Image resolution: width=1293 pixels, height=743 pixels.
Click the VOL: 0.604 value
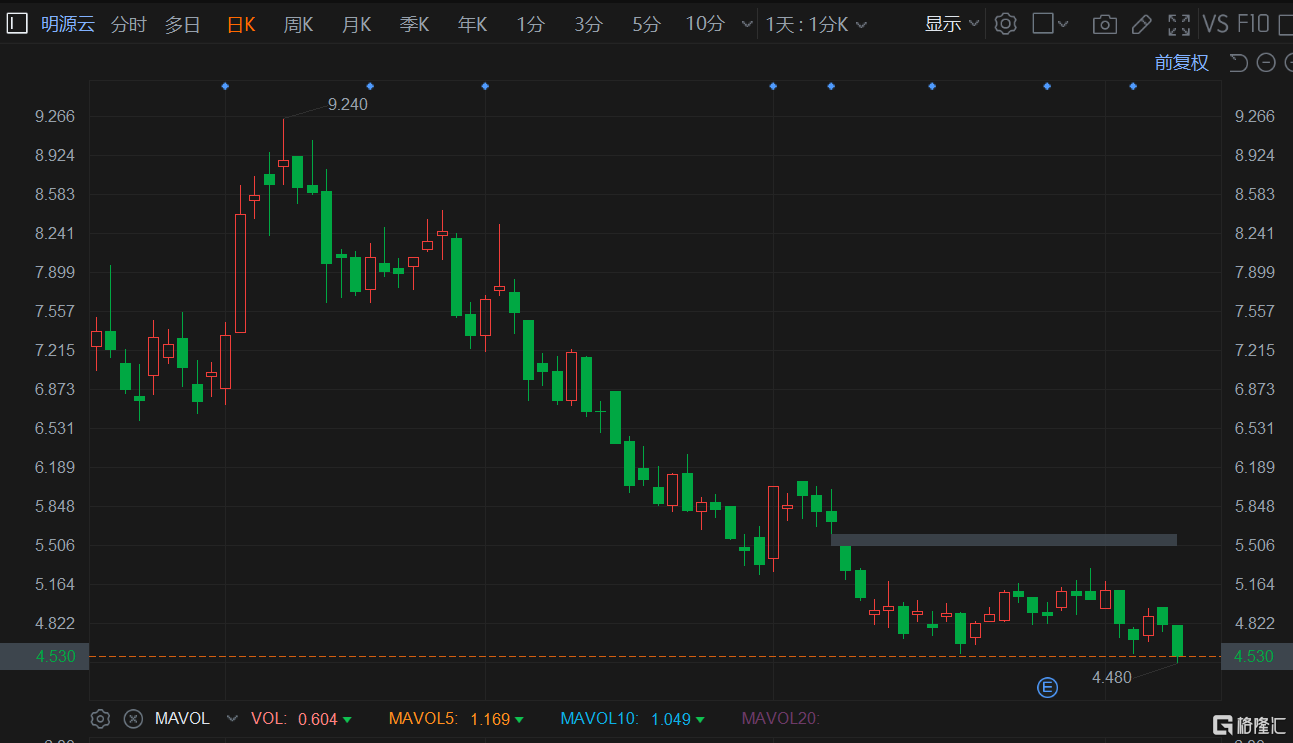pyautogui.click(x=301, y=718)
